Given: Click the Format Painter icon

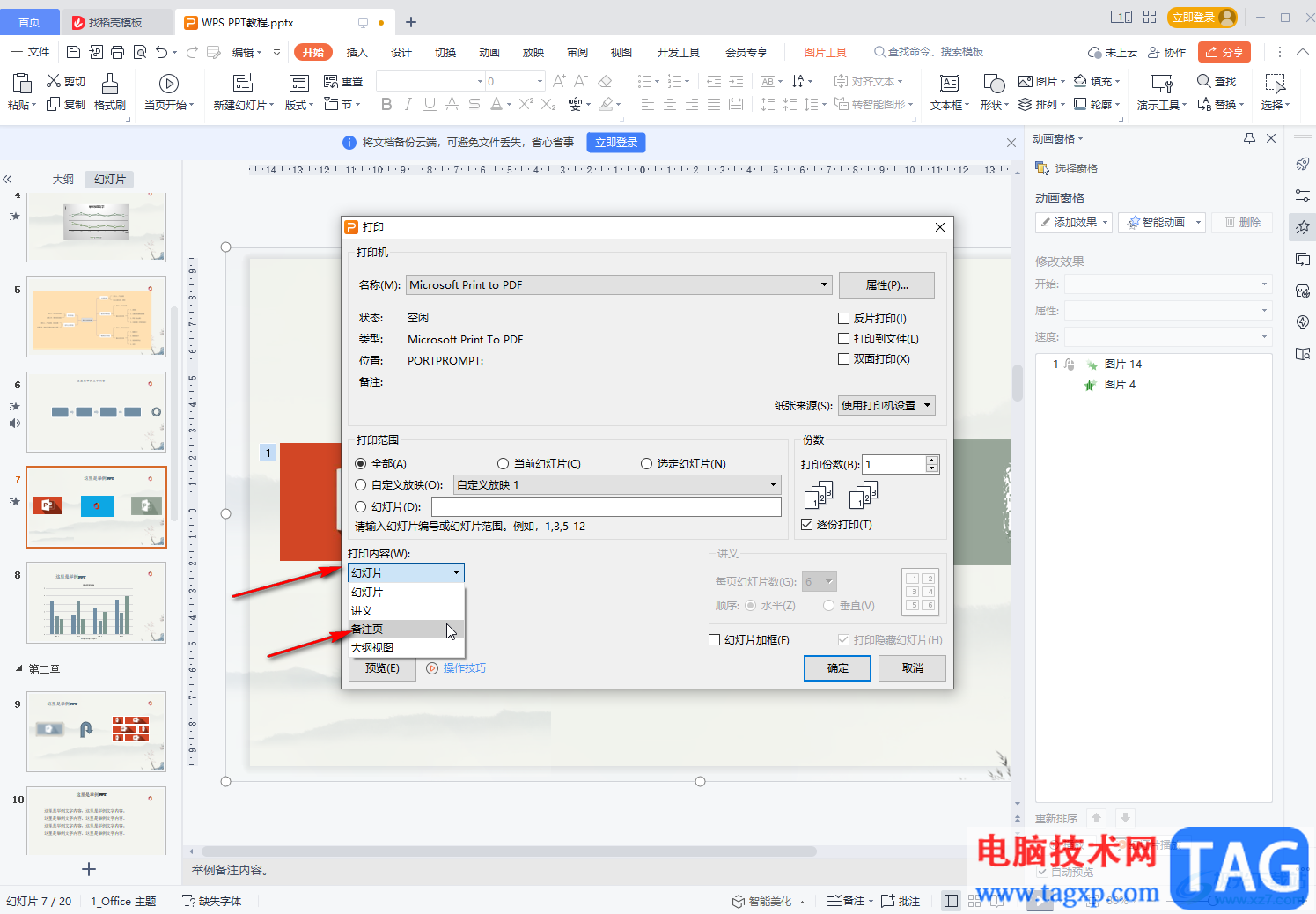Looking at the screenshot, I should pyautogui.click(x=110, y=84).
